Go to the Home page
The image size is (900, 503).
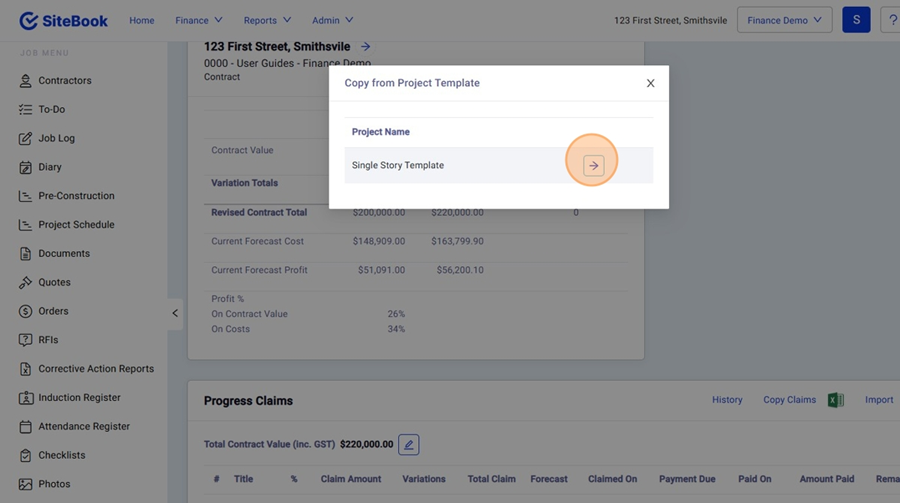click(142, 20)
